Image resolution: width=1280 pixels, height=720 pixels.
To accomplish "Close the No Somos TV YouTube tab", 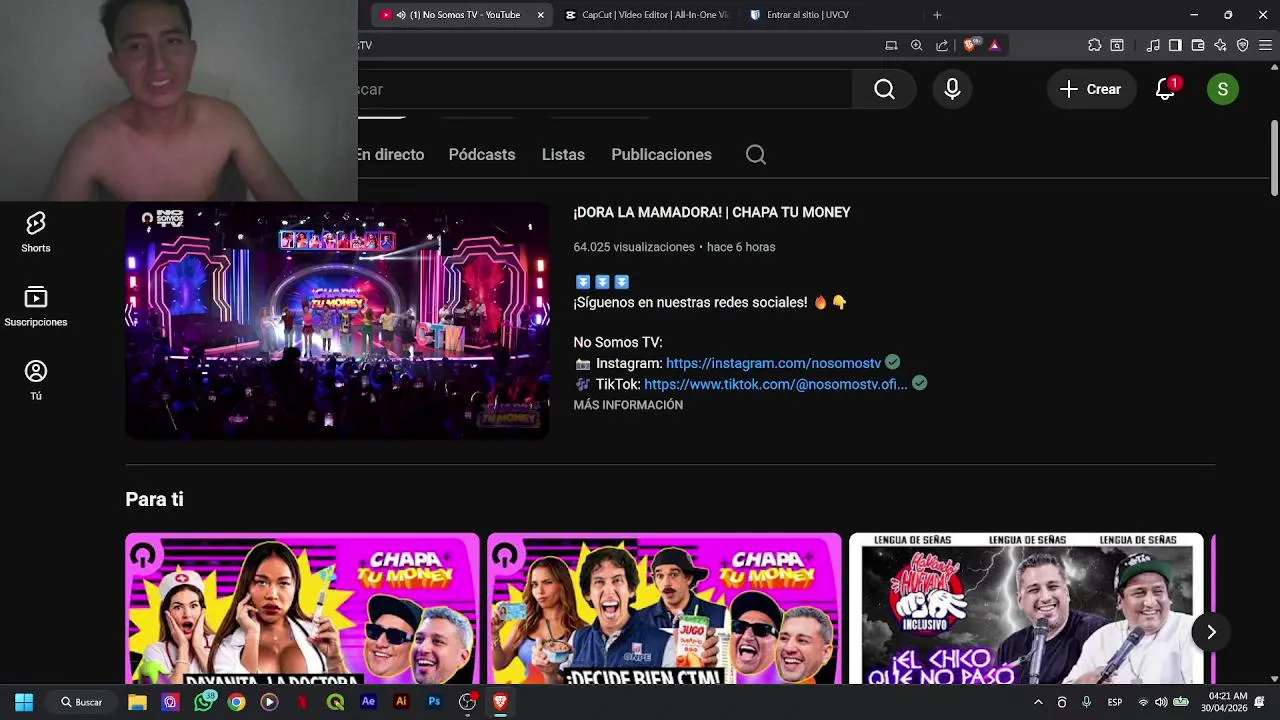I will tap(541, 15).
